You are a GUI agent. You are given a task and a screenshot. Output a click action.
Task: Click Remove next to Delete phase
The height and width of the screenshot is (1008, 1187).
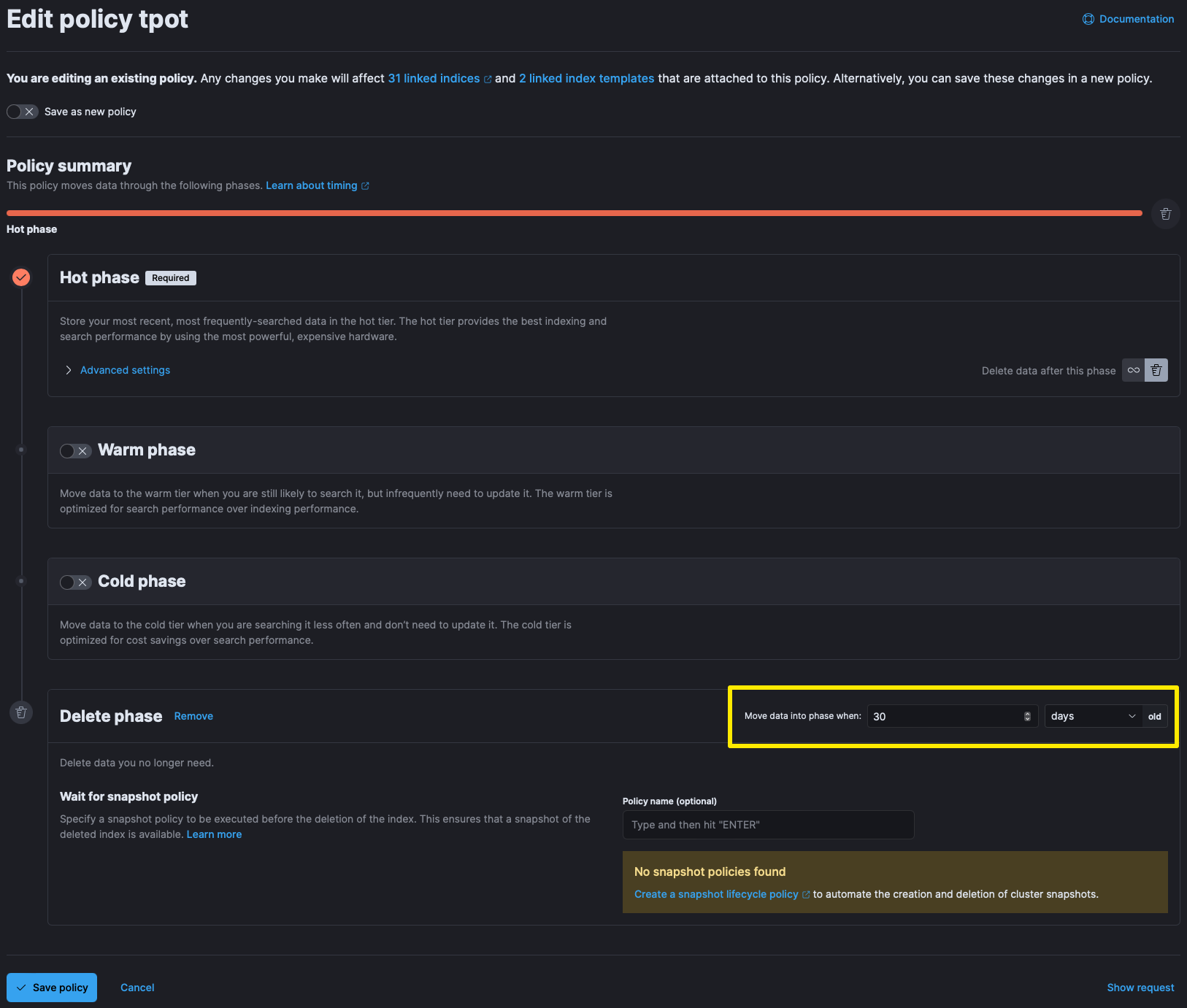pyautogui.click(x=193, y=716)
